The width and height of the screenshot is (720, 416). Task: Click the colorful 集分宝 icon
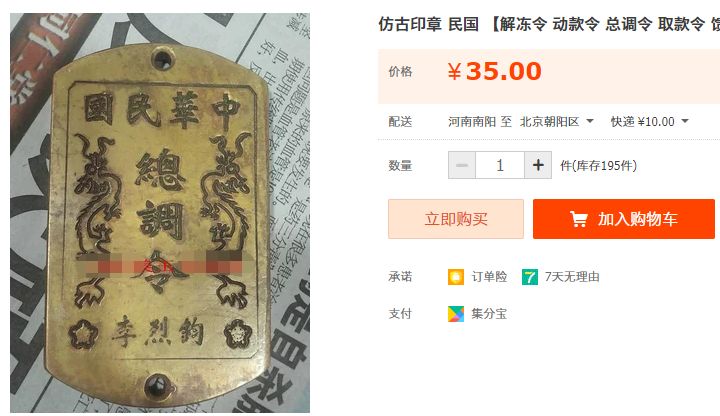click(456, 314)
